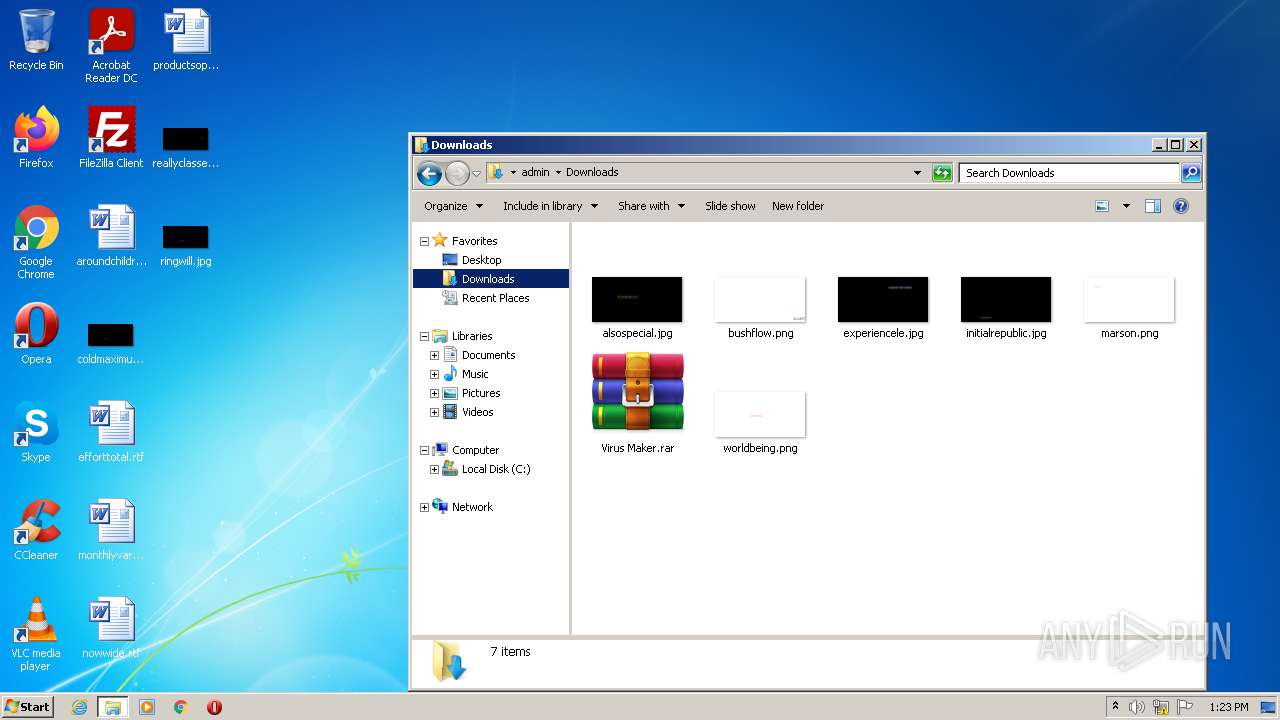Collapse the Libraries tree group
Image resolution: width=1280 pixels, height=720 pixels.
pos(424,336)
